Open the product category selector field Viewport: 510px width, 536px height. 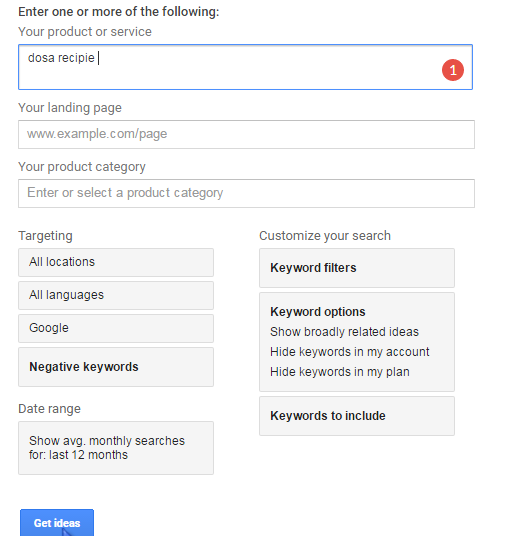pos(246,193)
